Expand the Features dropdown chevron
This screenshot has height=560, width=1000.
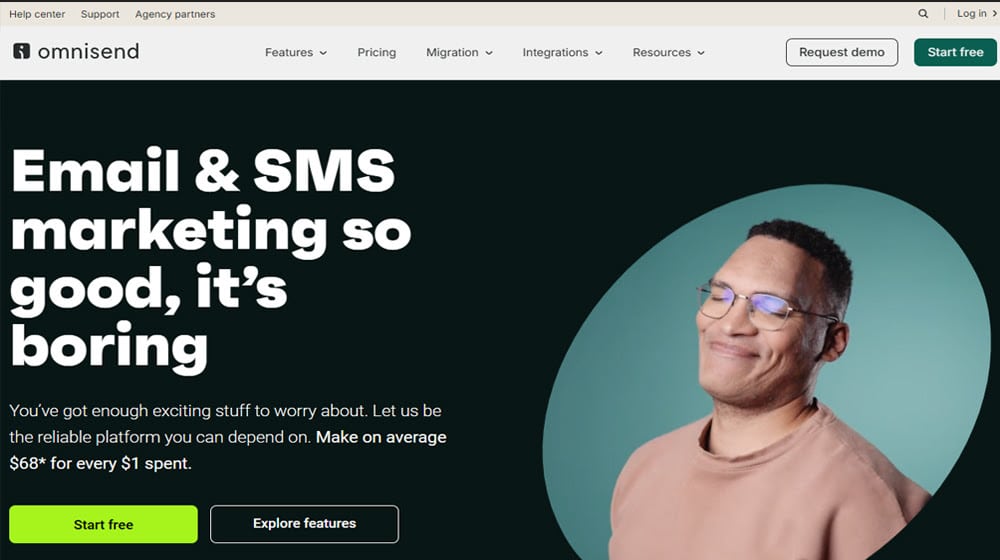323,53
